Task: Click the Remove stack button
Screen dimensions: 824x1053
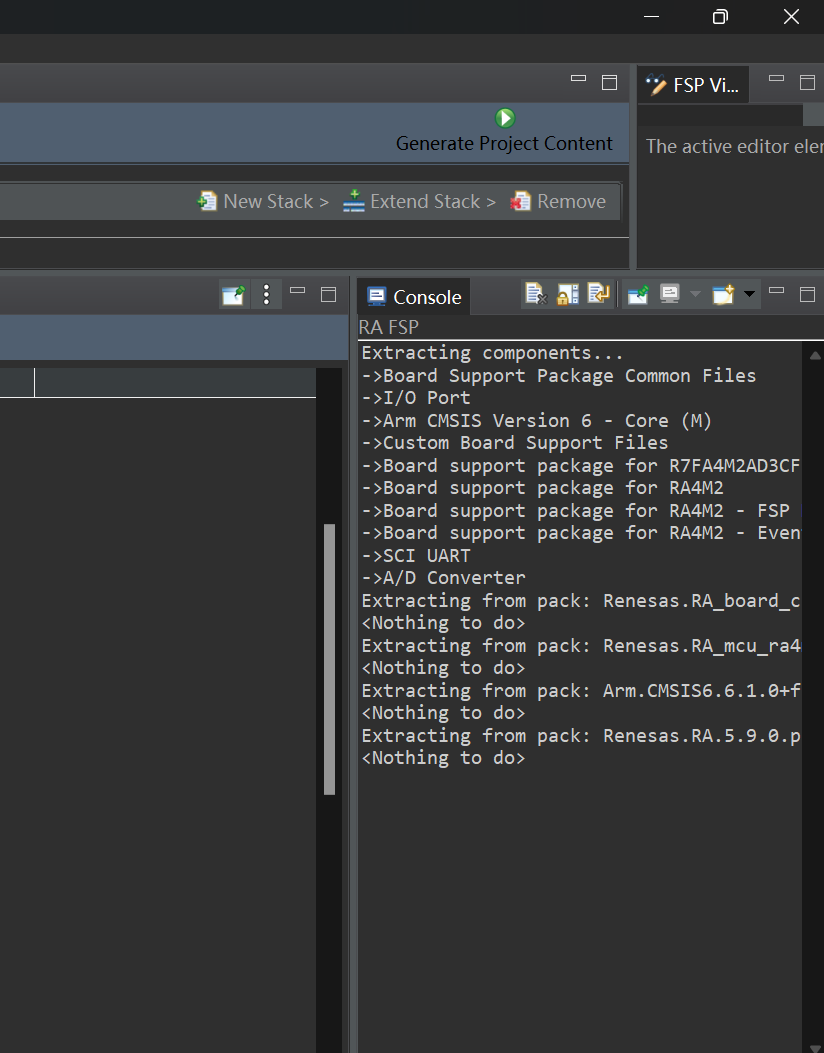Action: (x=558, y=201)
